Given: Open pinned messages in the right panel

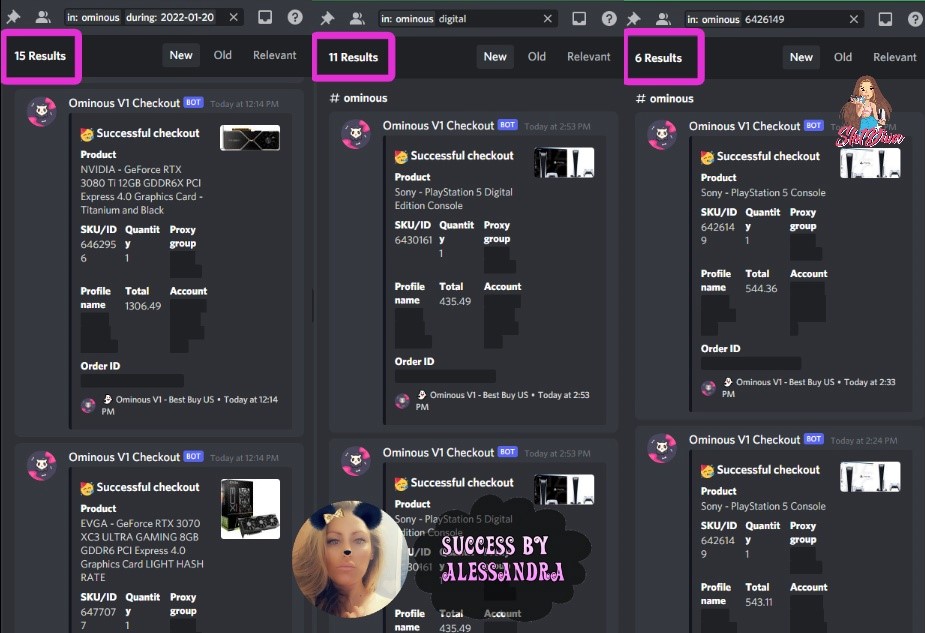Looking at the screenshot, I should click(633, 19).
